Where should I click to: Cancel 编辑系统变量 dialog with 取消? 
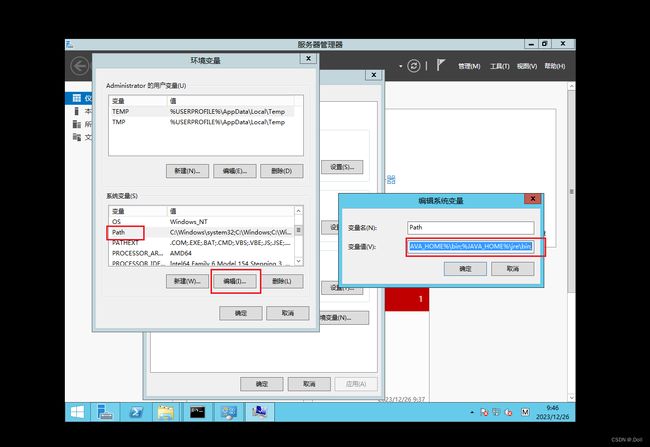click(x=513, y=269)
